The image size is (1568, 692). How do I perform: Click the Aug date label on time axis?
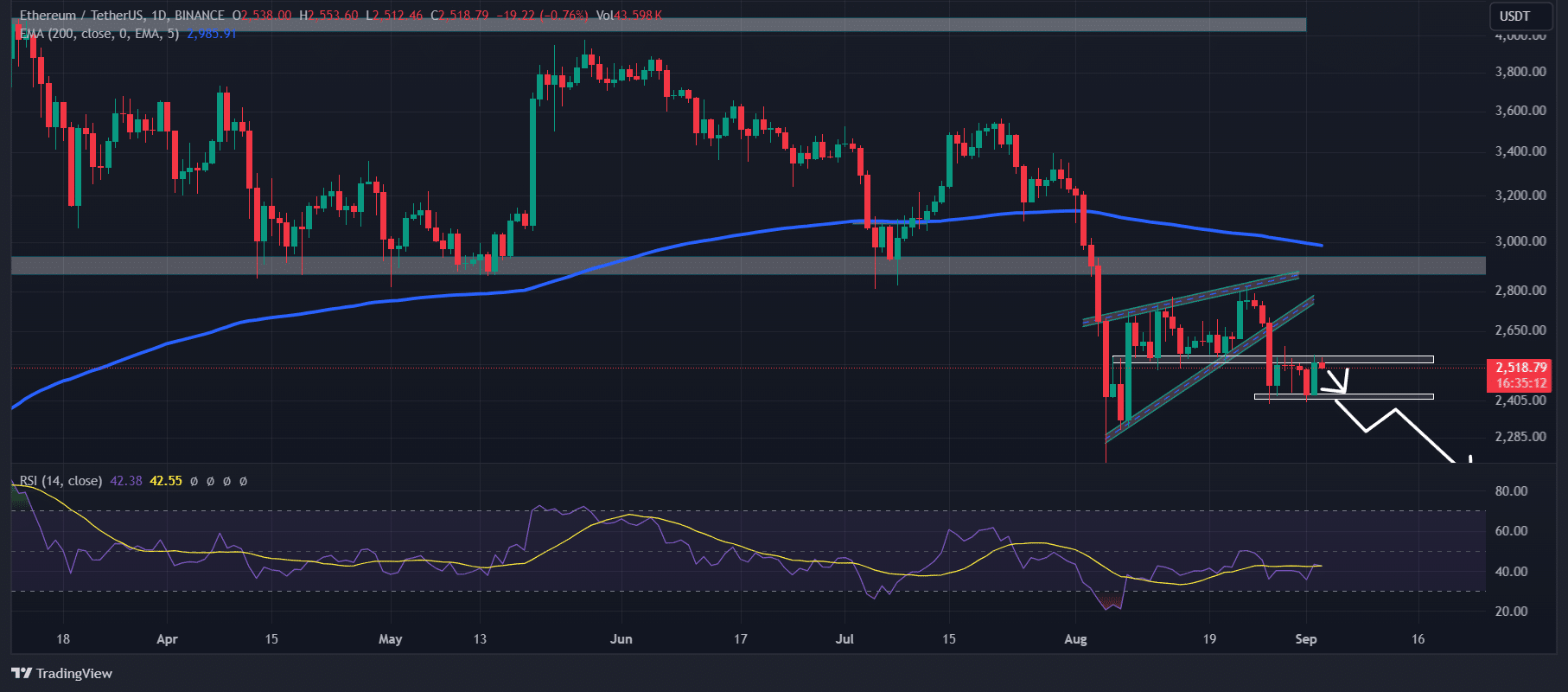[x=1075, y=639]
